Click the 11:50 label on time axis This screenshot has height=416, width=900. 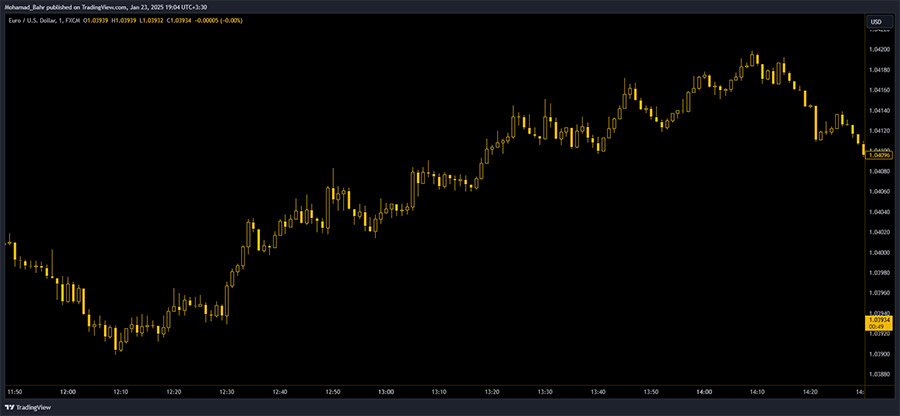15,391
